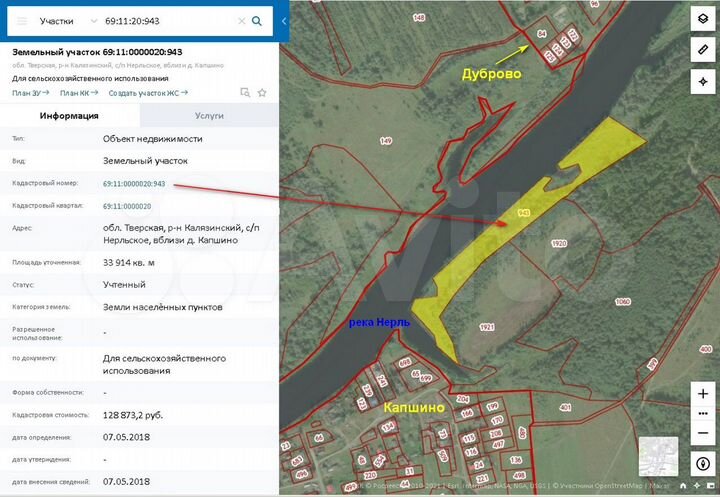
Task: Open the Участки search type dropdown
Action: click(68, 20)
